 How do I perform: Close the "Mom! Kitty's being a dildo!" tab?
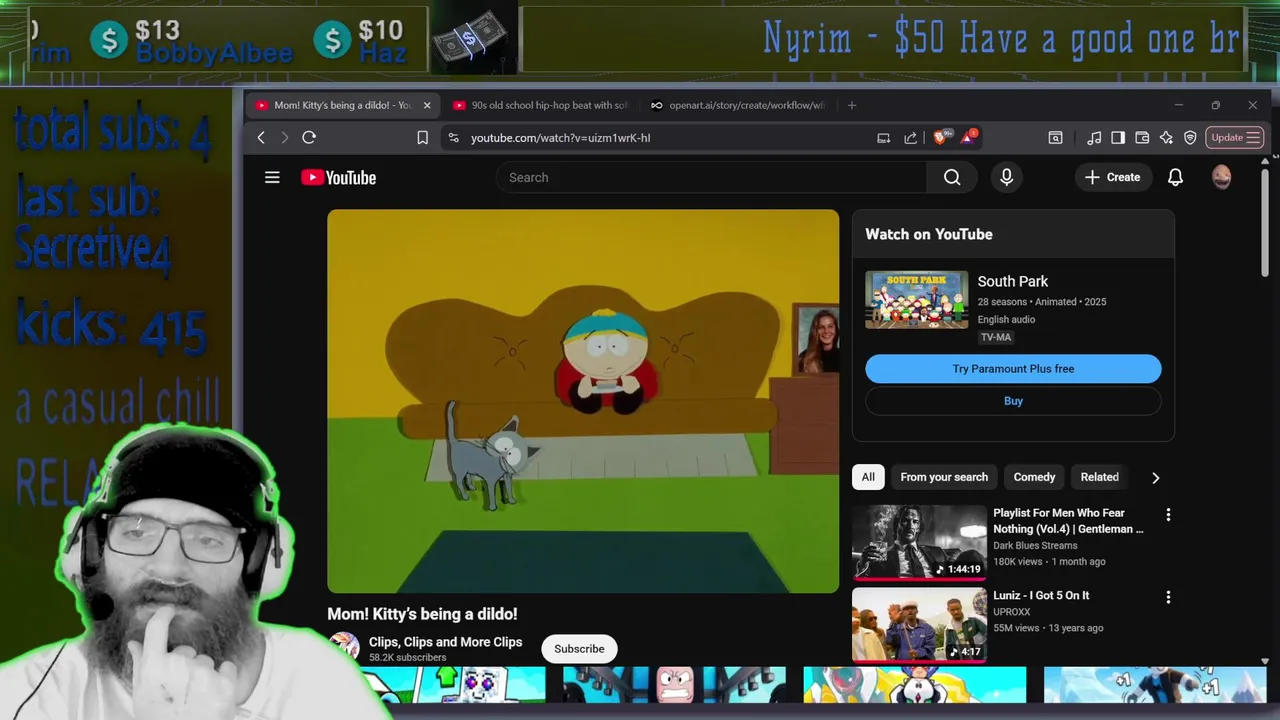click(427, 105)
